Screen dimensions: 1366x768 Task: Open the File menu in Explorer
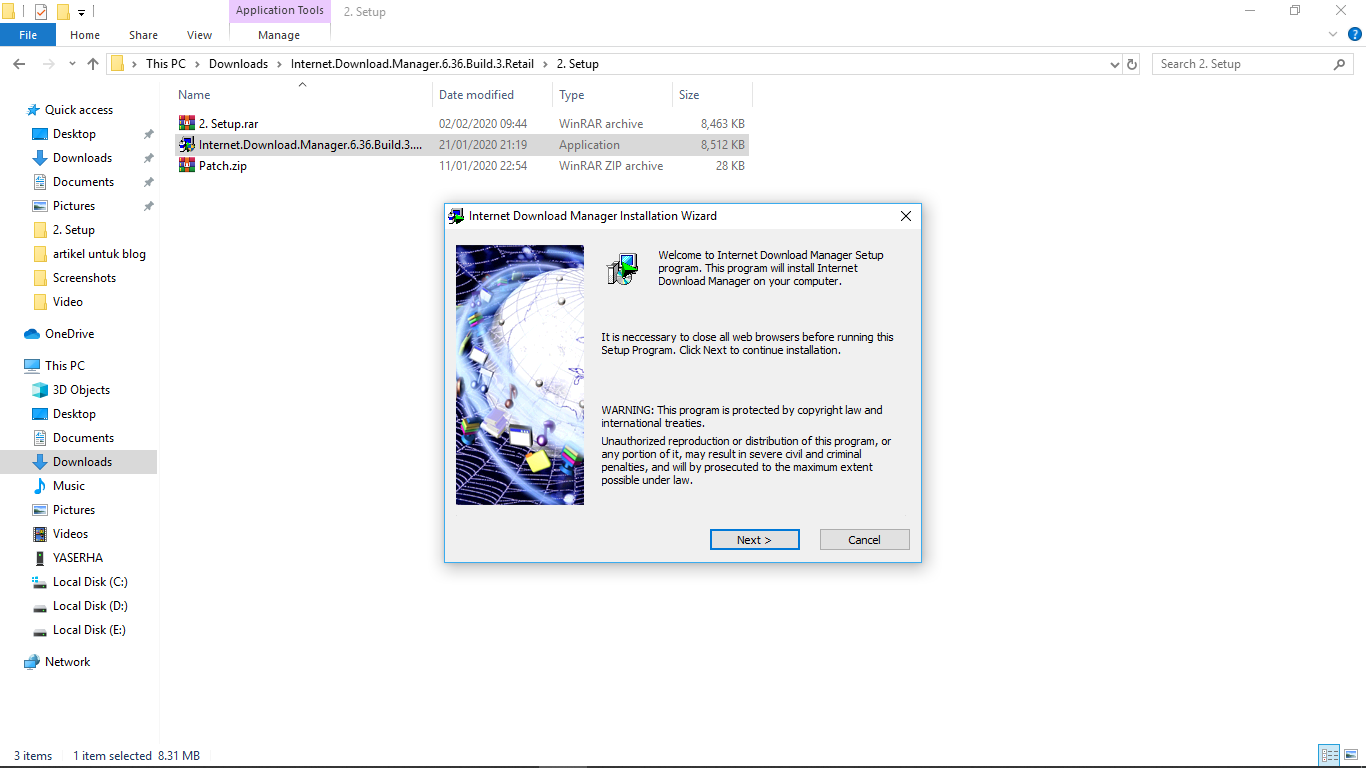pyautogui.click(x=28, y=35)
